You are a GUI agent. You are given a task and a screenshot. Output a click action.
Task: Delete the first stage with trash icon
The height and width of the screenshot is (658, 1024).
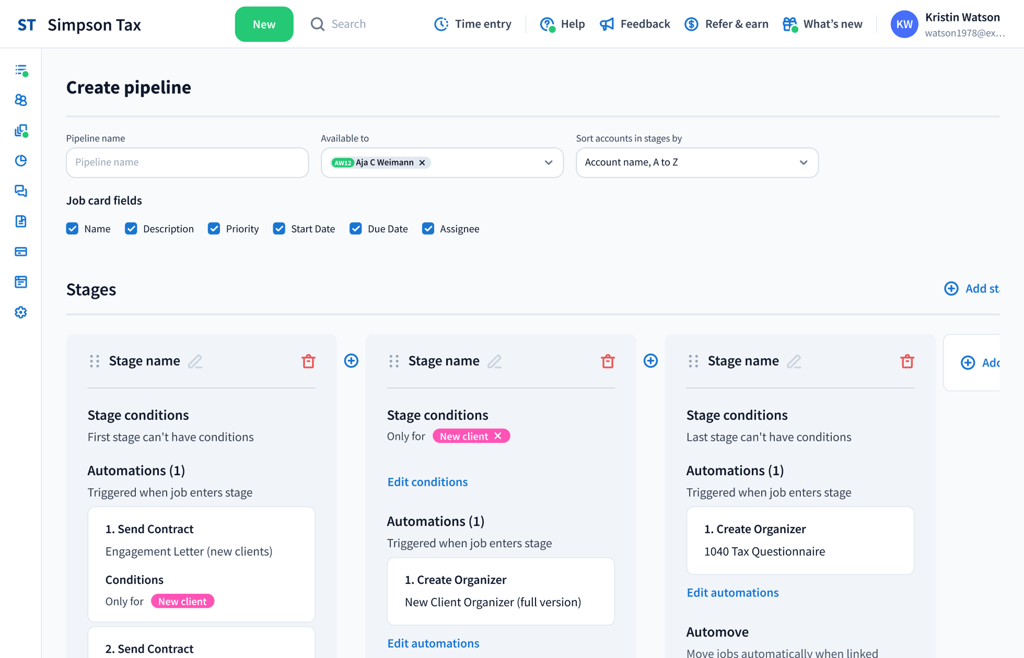(308, 361)
